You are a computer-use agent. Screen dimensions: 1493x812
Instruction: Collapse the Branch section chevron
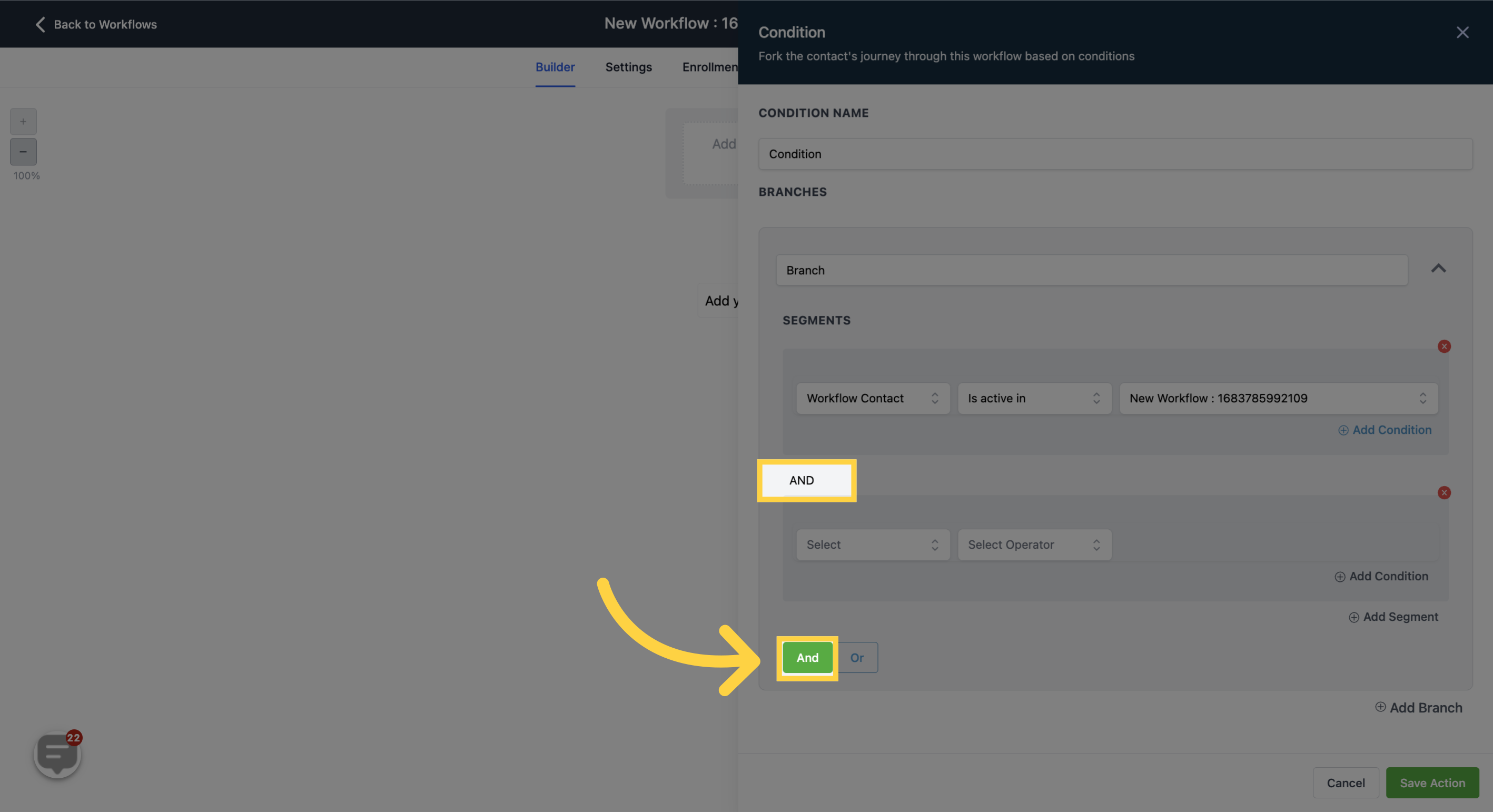(1438, 269)
